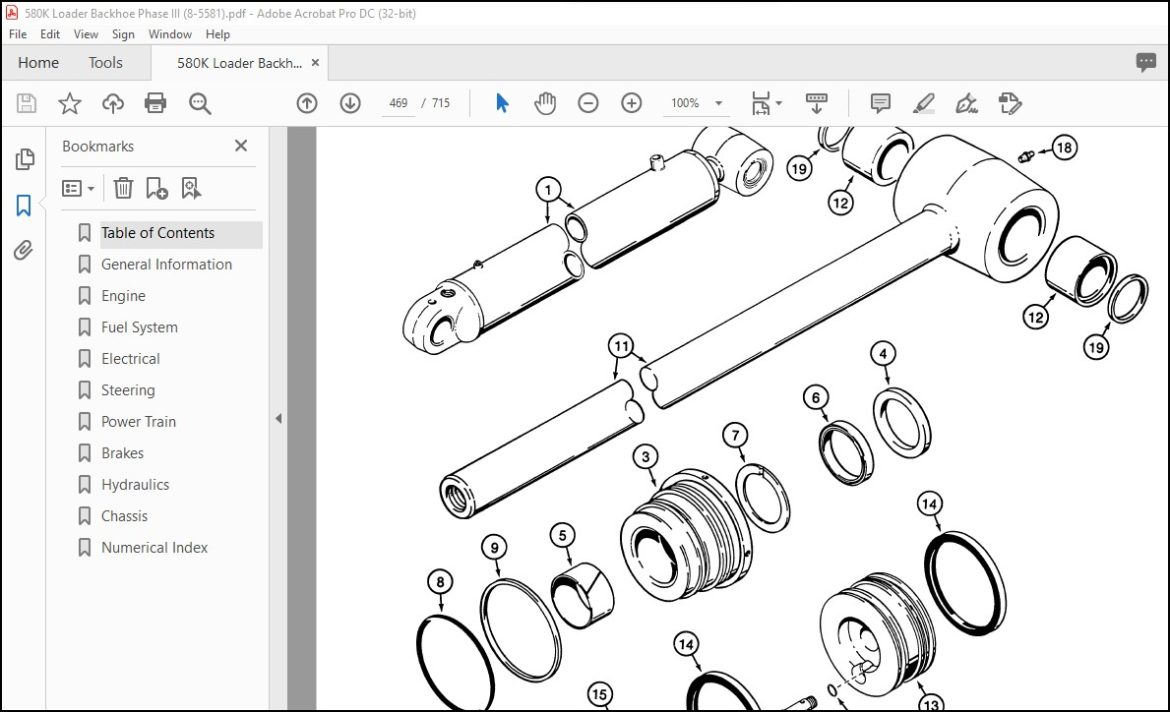The image size is (1170, 712).
Task: Open the Sign document tool
Action: click(966, 103)
